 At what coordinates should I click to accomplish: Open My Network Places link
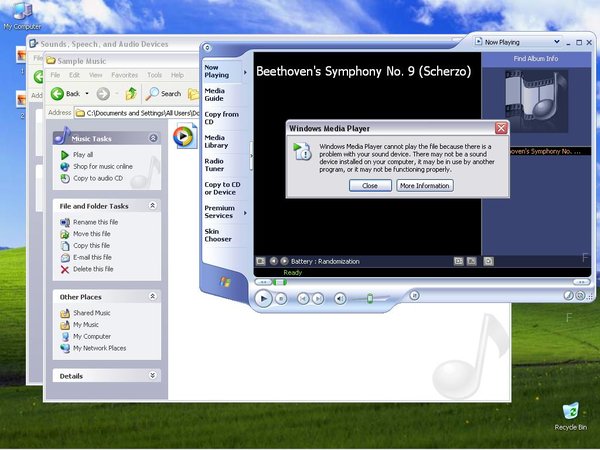click(x=99, y=348)
